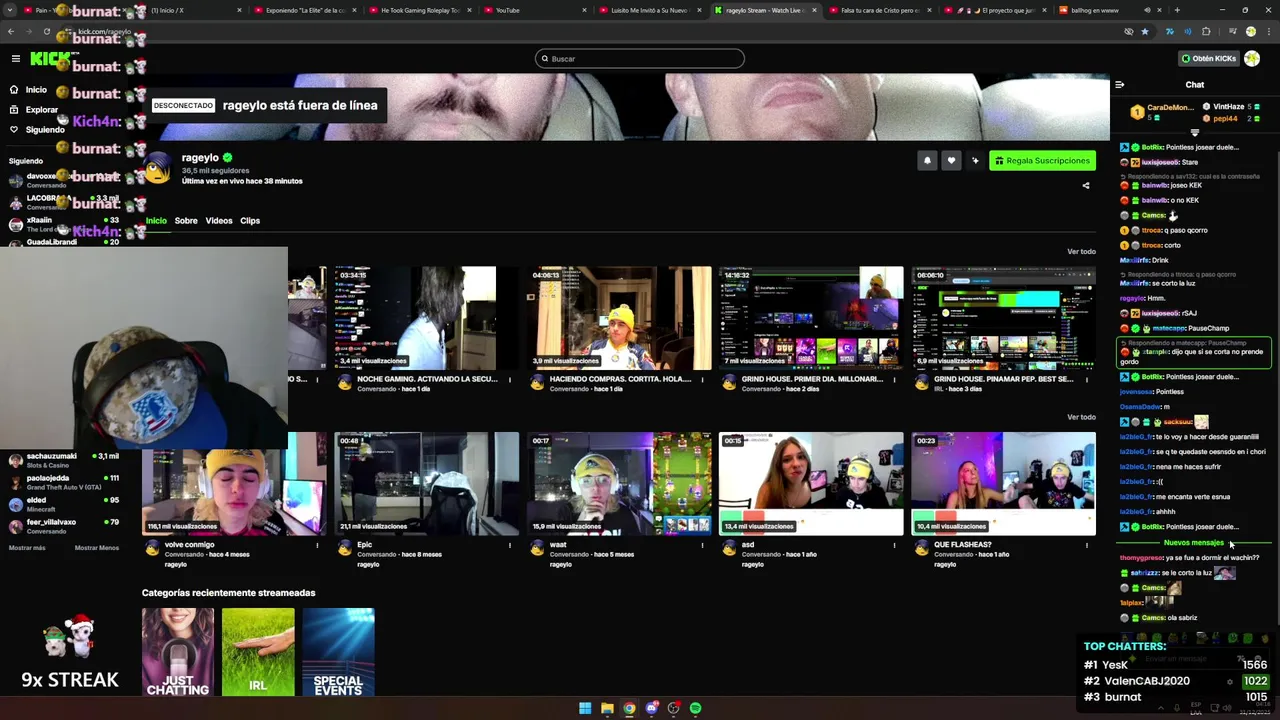Open the asd clip thumbnail
The width and height of the screenshot is (1280, 720).
(811, 484)
